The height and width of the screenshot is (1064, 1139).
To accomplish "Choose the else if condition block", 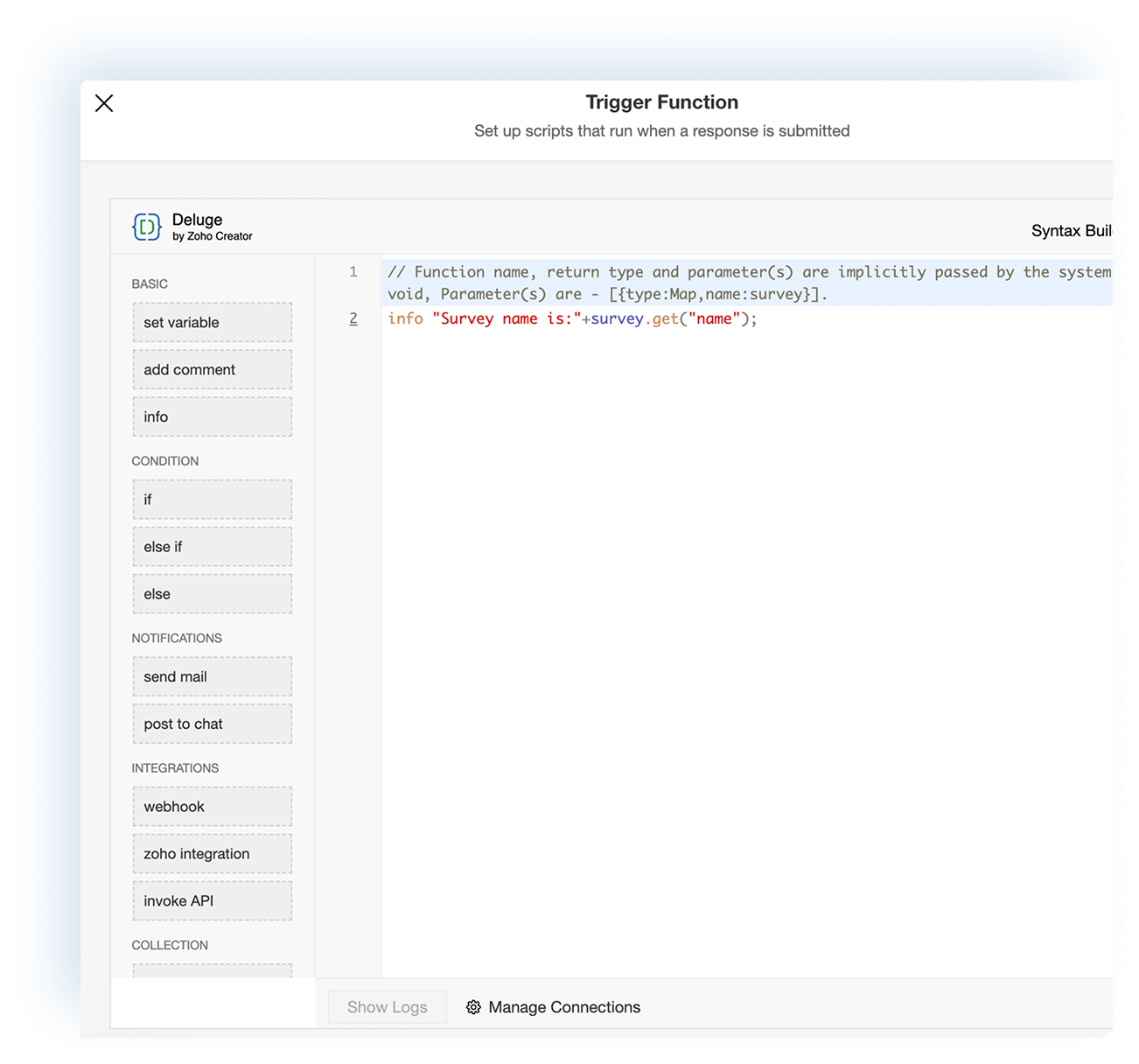I will tap(212, 546).
